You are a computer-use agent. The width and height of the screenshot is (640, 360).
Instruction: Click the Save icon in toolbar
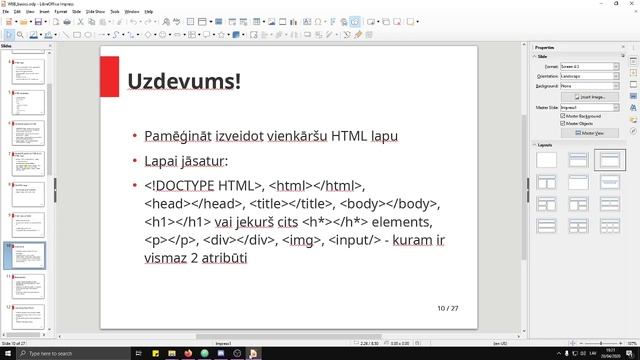pos(38,22)
